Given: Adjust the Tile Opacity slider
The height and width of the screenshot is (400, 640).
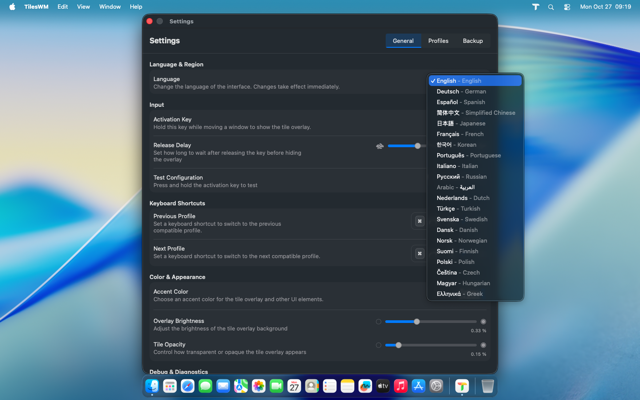Looking at the screenshot, I should tap(431, 345).
